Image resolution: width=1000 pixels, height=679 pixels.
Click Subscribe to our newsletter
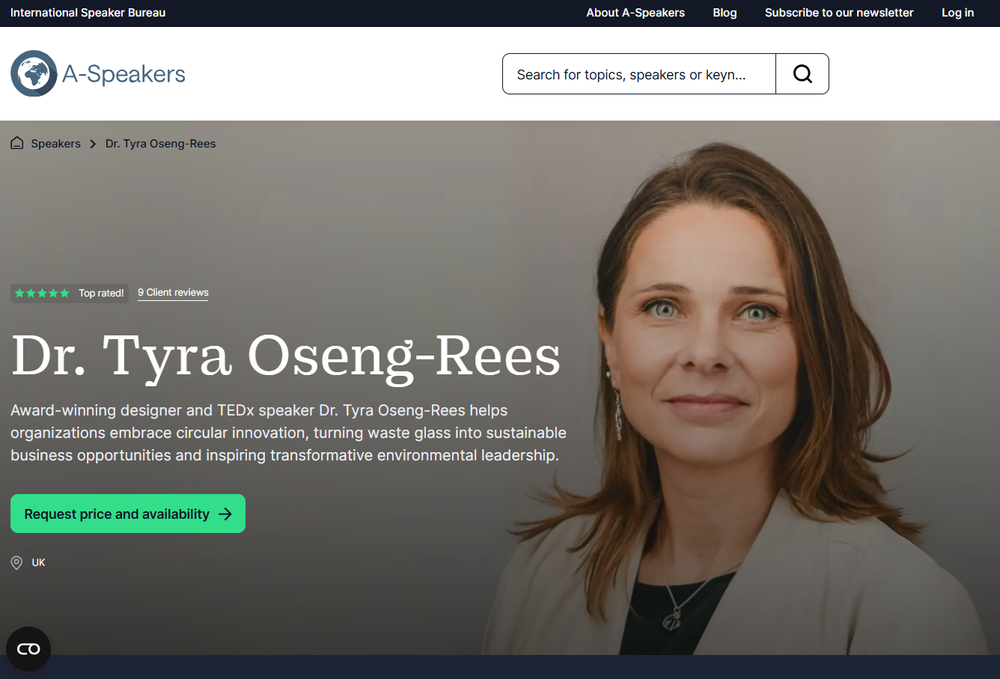pos(839,13)
